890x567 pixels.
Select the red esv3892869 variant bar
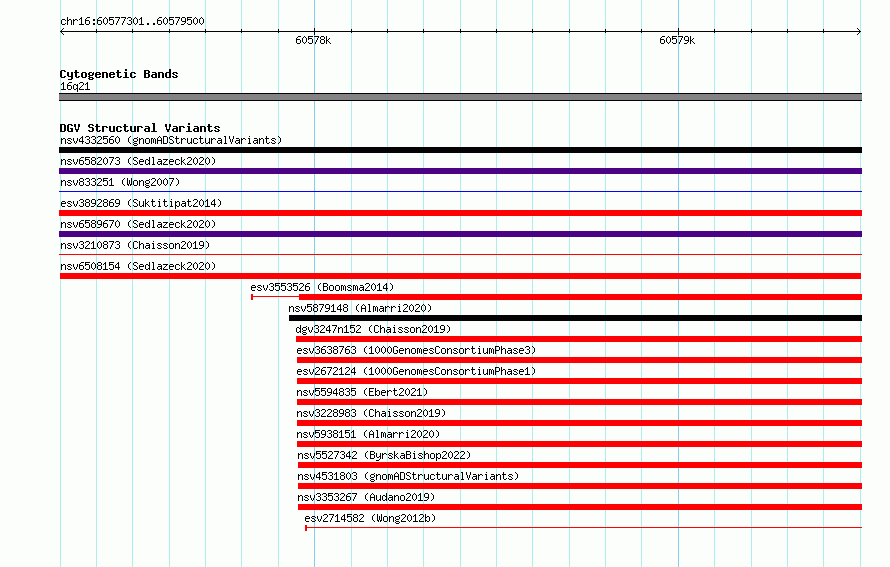click(460, 213)
